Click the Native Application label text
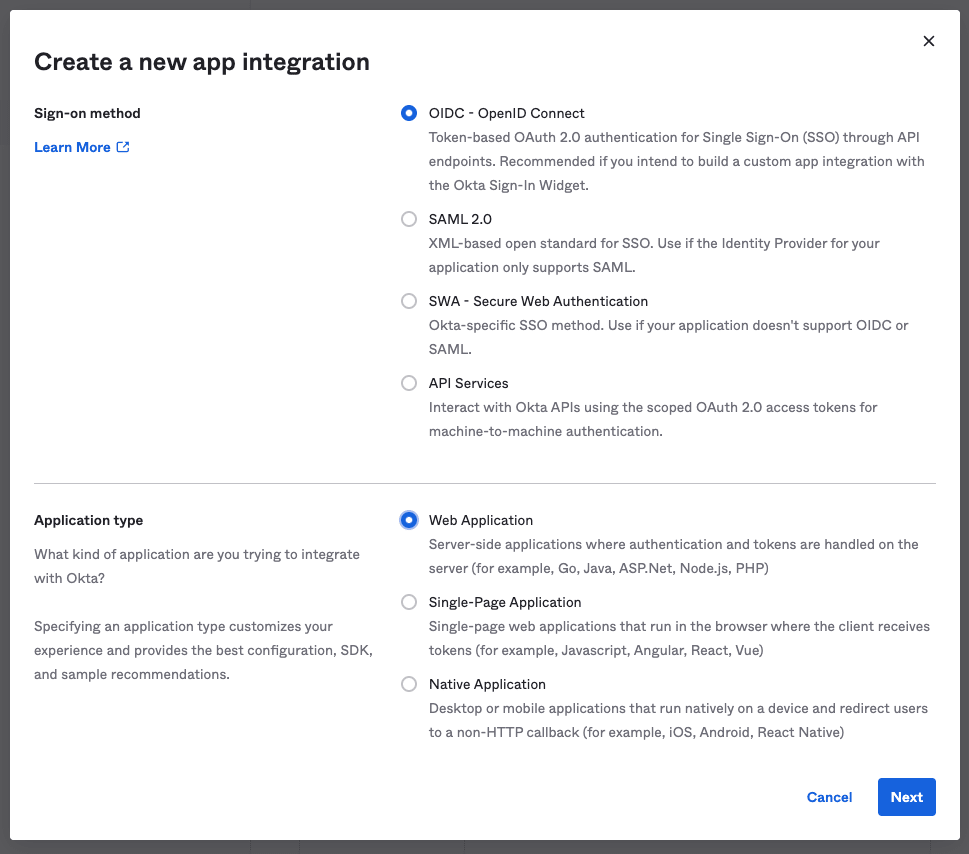The height and width of the screenshot is (854, 969). click(x=486, y=684)
